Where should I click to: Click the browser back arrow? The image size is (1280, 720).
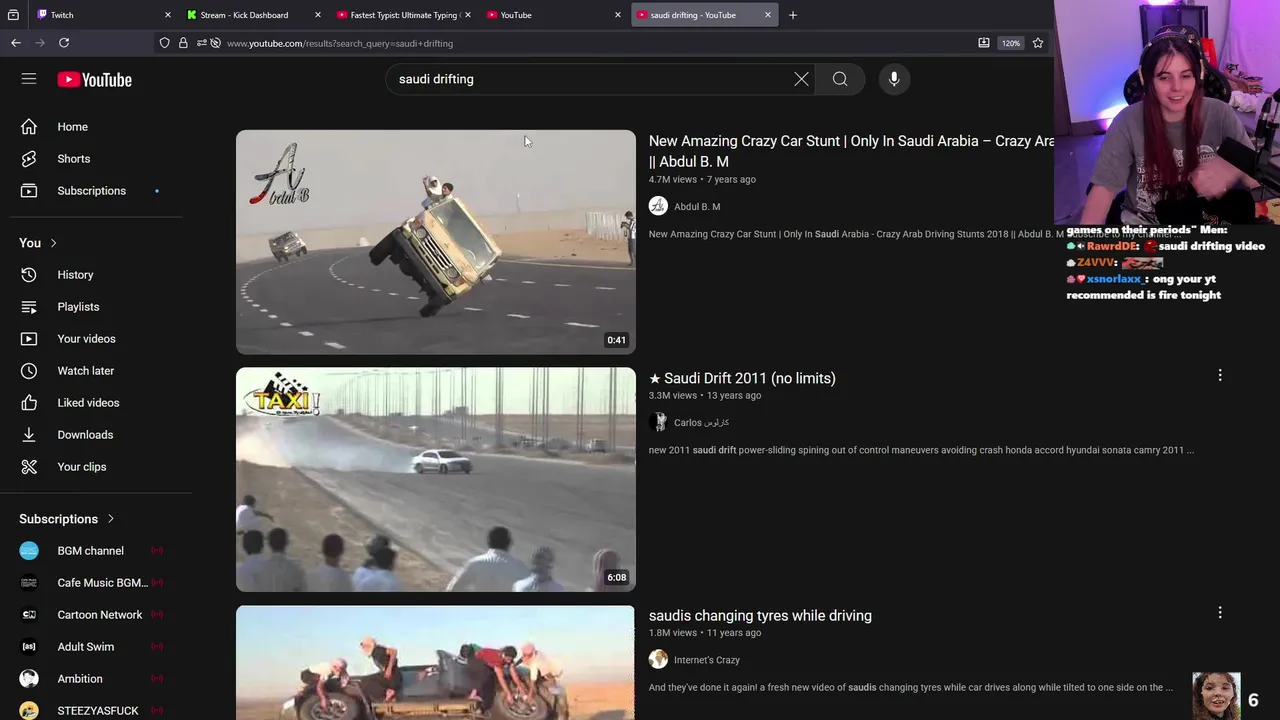(x=16, y=43)
